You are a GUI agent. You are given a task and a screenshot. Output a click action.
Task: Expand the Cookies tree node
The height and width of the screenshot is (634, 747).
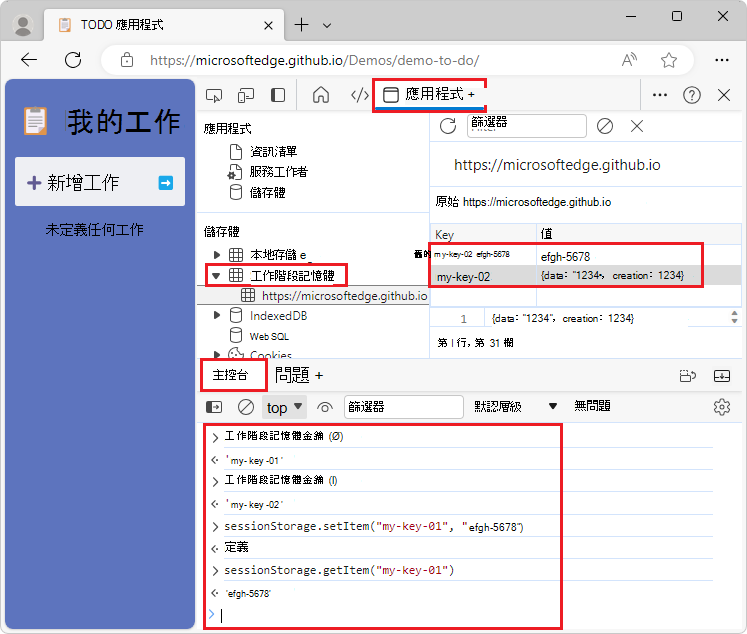(x=217, y=354)
